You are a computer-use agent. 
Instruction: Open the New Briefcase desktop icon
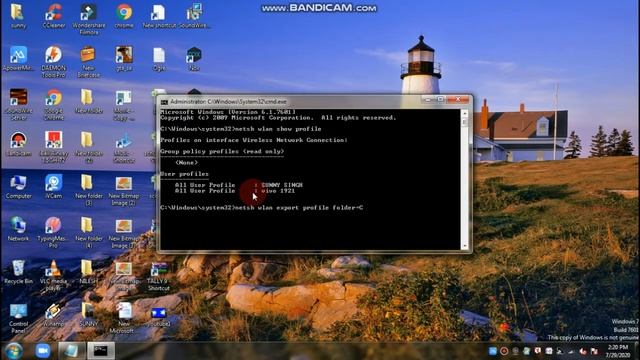pos(88,62)
